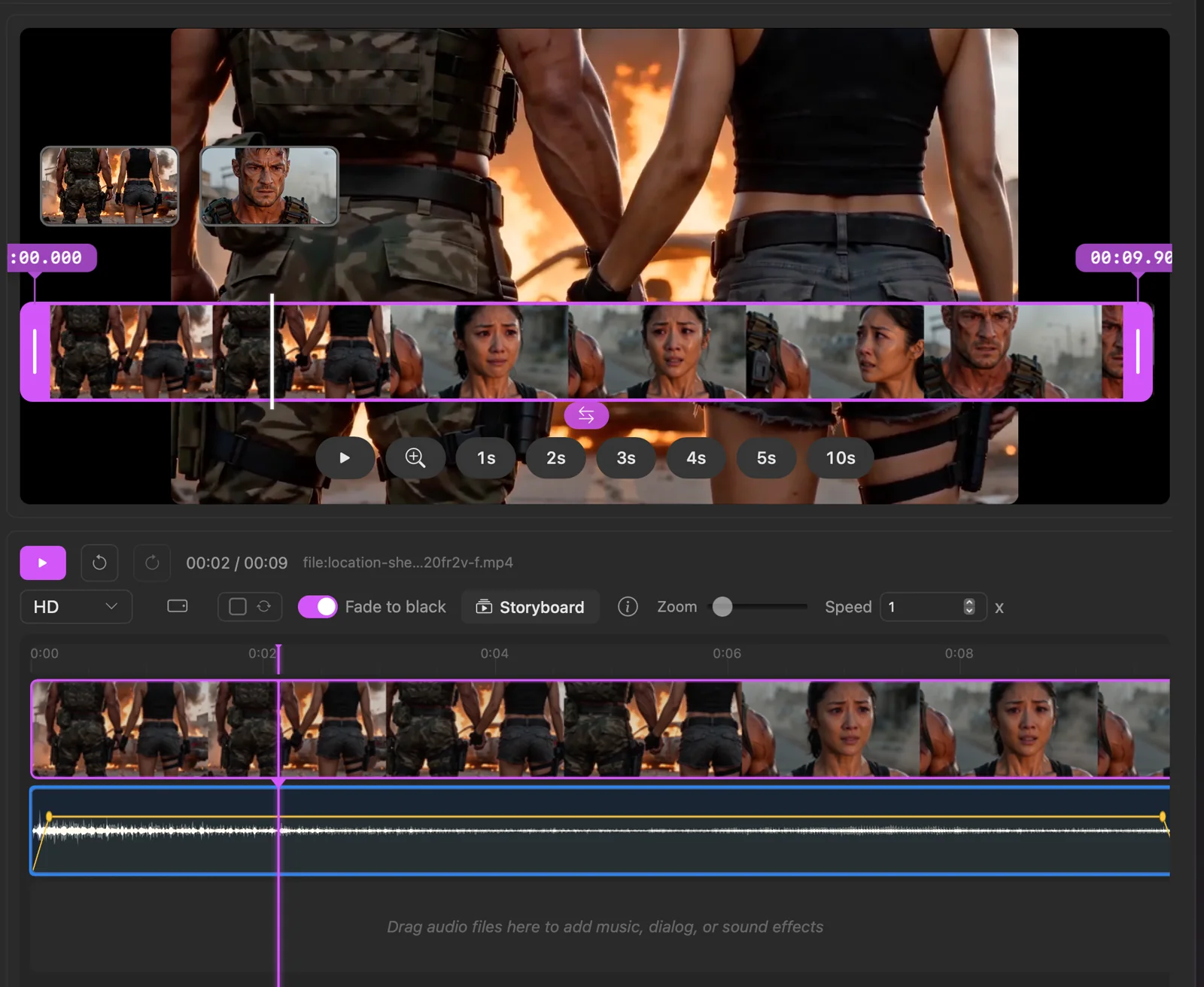Open the Storyboard view

531,607
